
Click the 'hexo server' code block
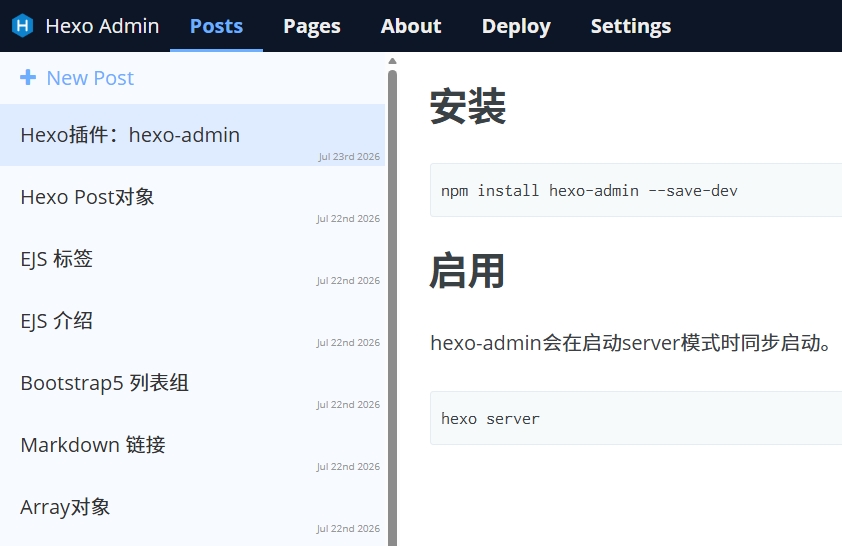click(636, 418)
